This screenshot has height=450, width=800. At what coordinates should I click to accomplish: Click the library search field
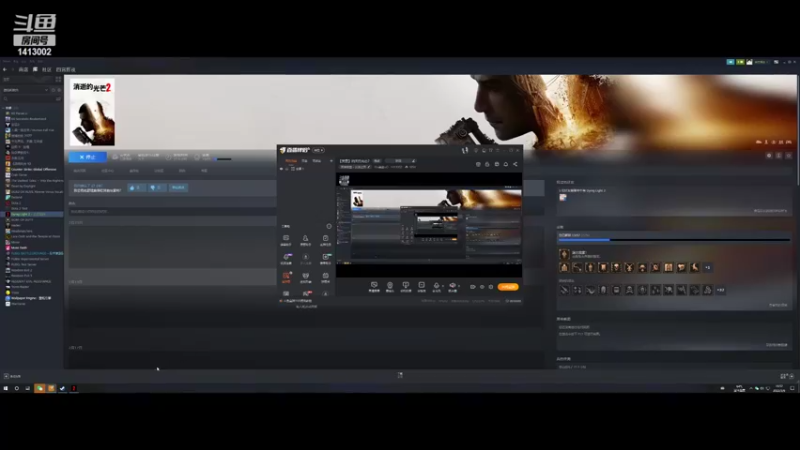click(29, 98)
